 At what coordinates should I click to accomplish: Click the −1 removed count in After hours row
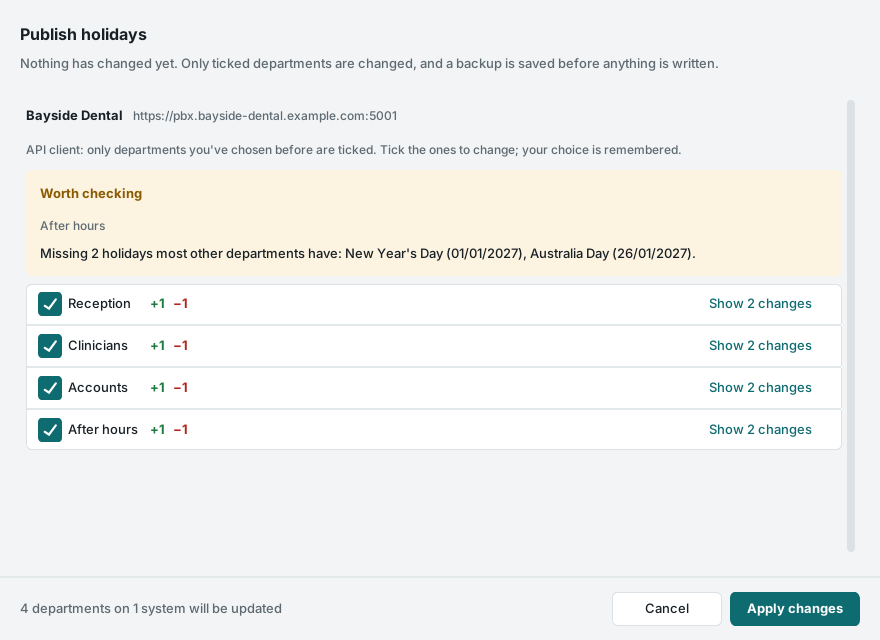181,430
